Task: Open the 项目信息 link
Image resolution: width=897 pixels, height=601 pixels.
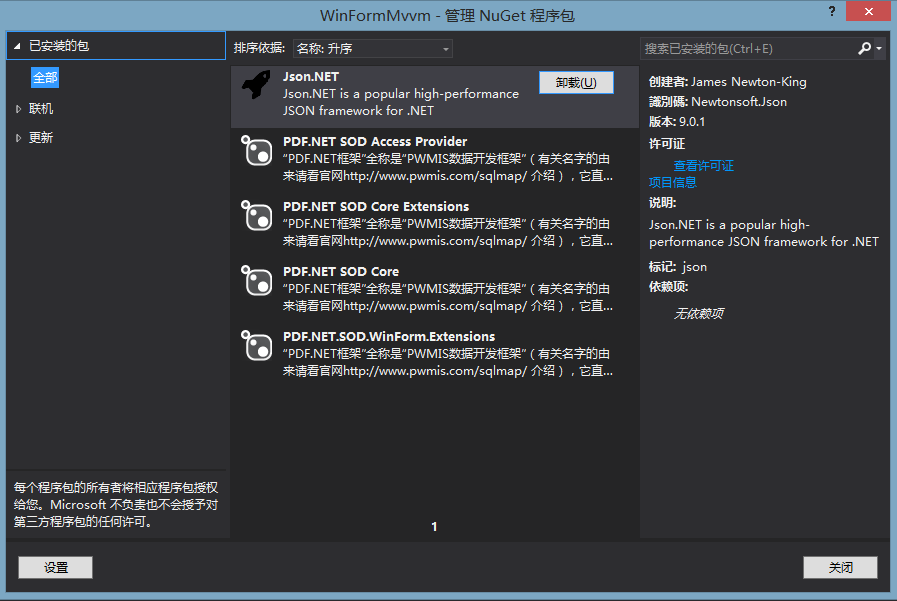Action: [673, 182]
